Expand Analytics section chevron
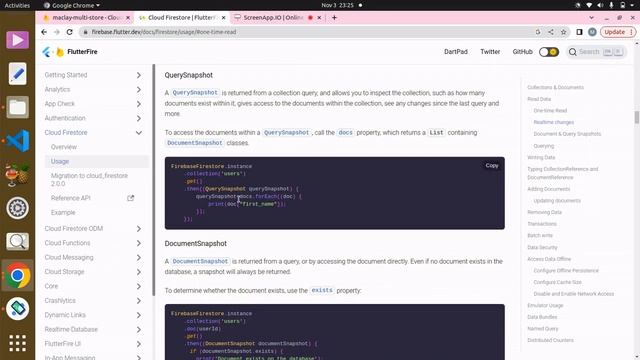 coord(139,89)
